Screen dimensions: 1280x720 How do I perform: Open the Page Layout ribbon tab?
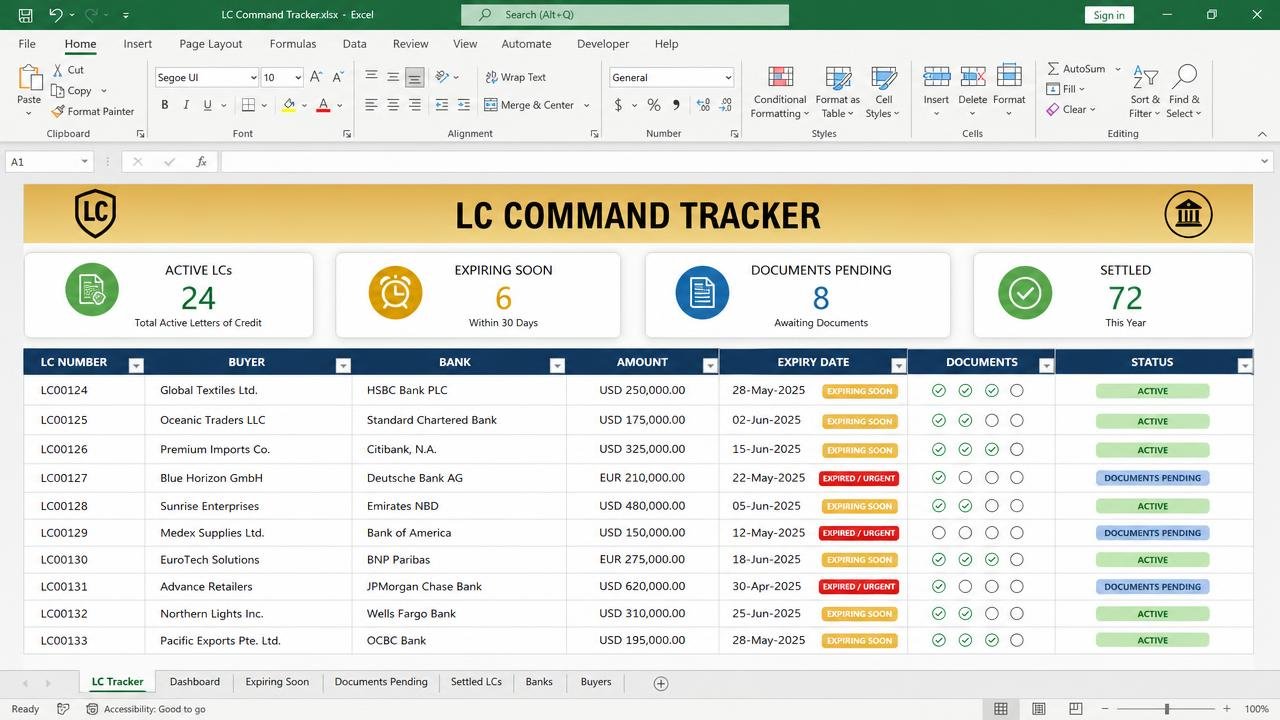[x=211, y=44]
